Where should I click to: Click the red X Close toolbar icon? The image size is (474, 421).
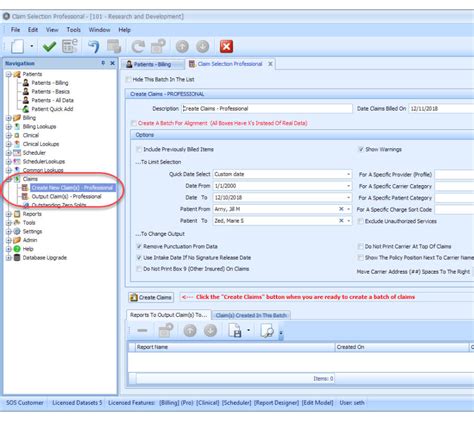click(x=226, y=46)
